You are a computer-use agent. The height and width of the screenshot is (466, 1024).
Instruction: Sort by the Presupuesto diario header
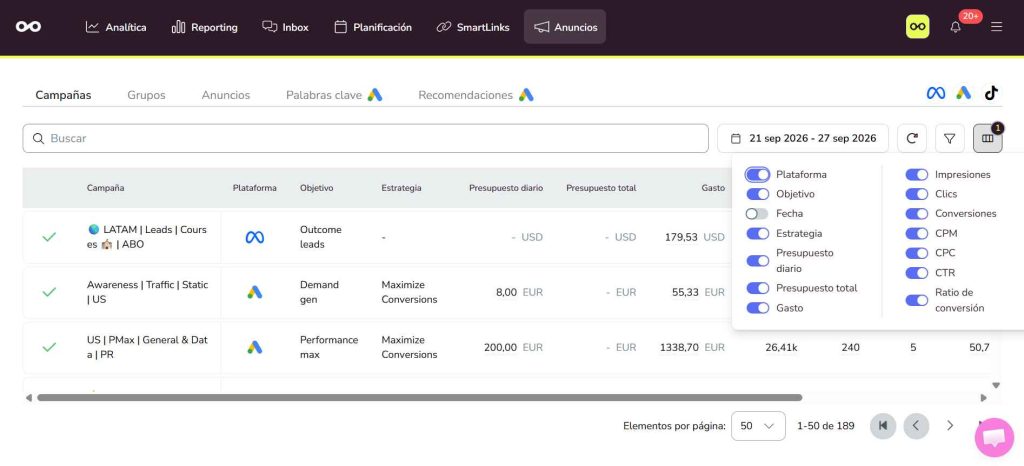(x=505, y=188)
